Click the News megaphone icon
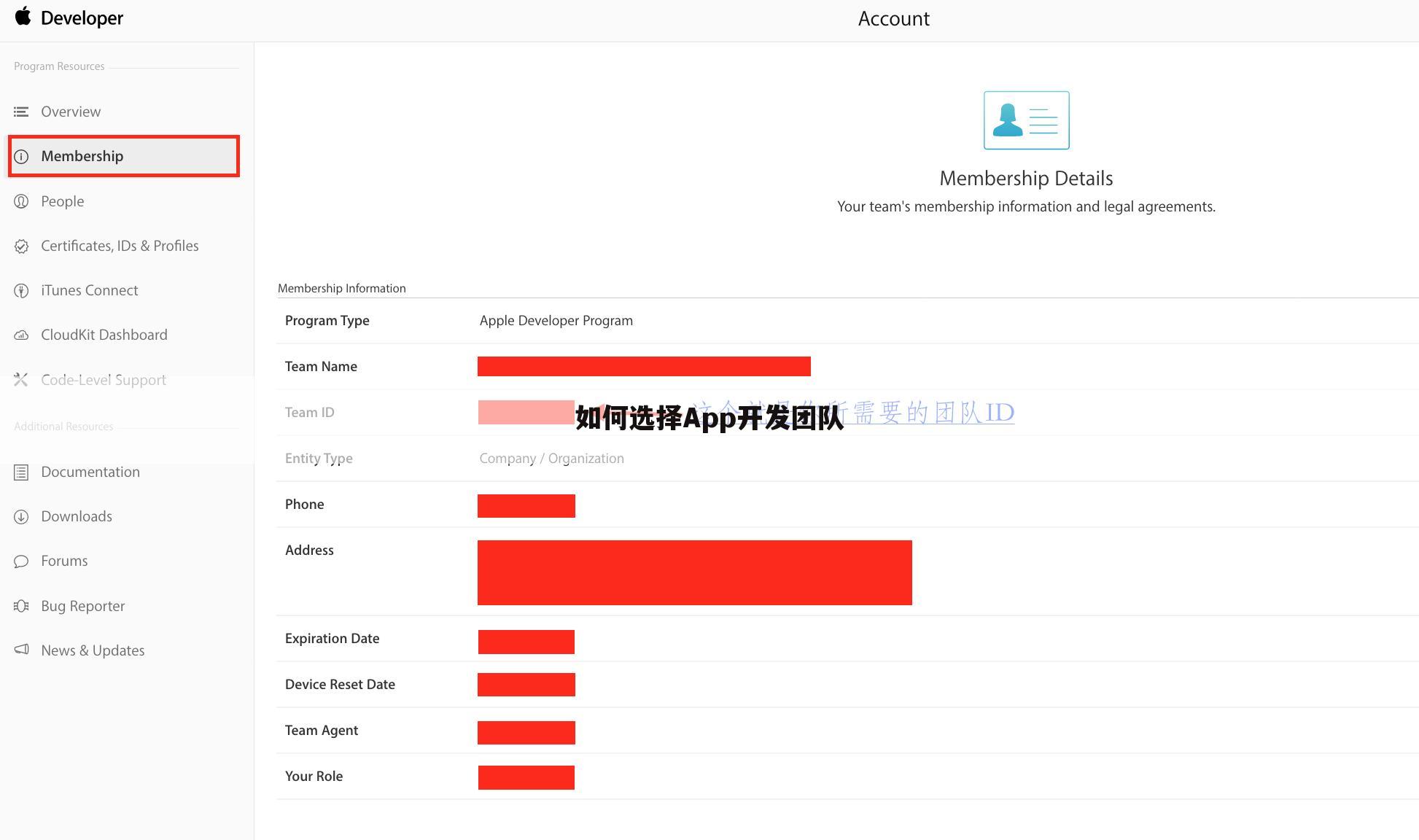The image size is (1419, 840). click(21, 650)
